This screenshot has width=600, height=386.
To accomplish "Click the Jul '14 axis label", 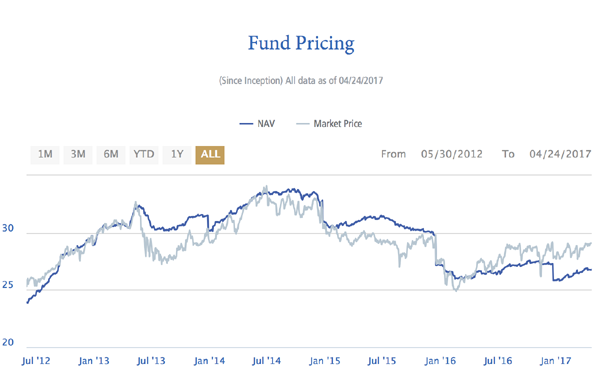I will coord(266,361).
